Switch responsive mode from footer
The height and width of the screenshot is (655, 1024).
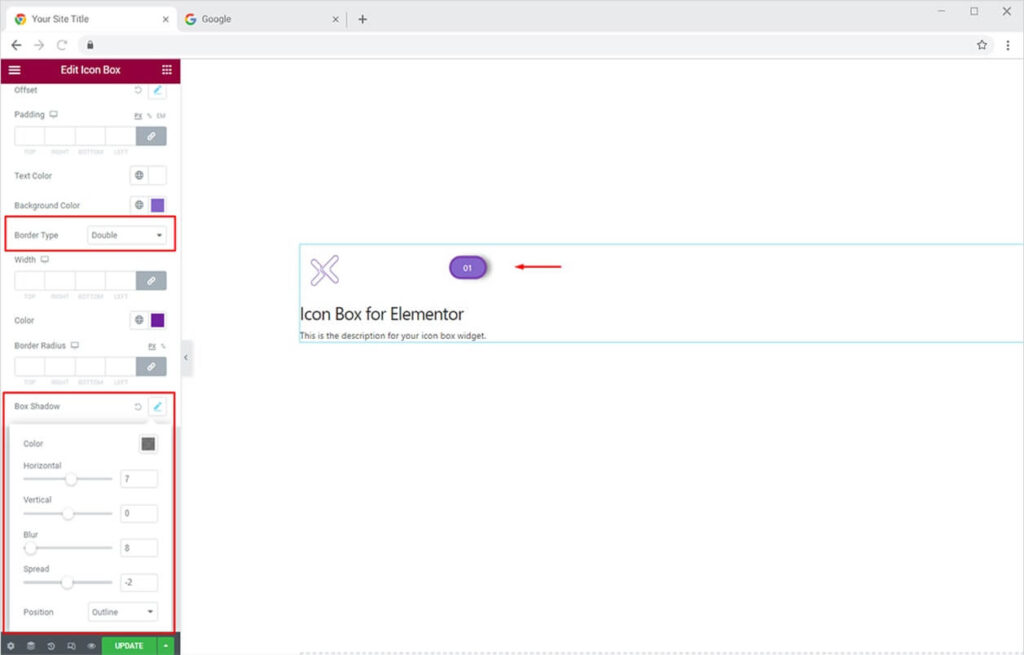(71, 646)
